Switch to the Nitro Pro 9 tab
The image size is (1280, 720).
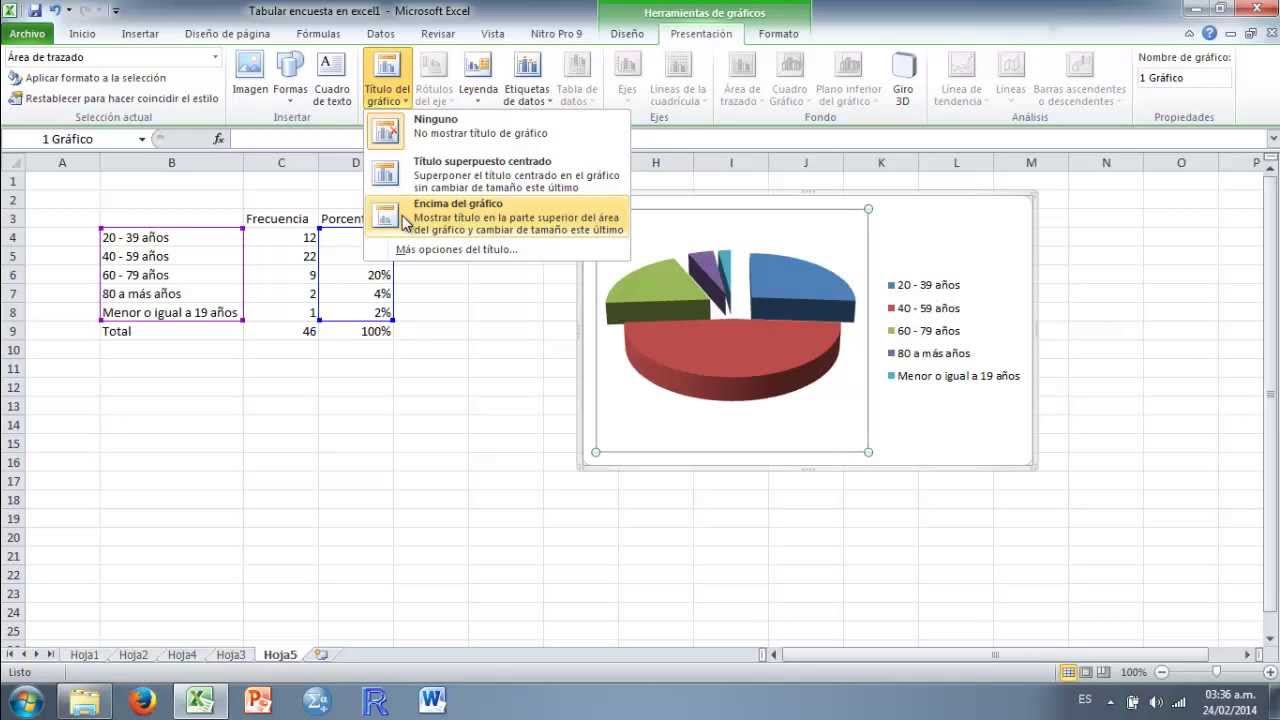pos(556,33)
